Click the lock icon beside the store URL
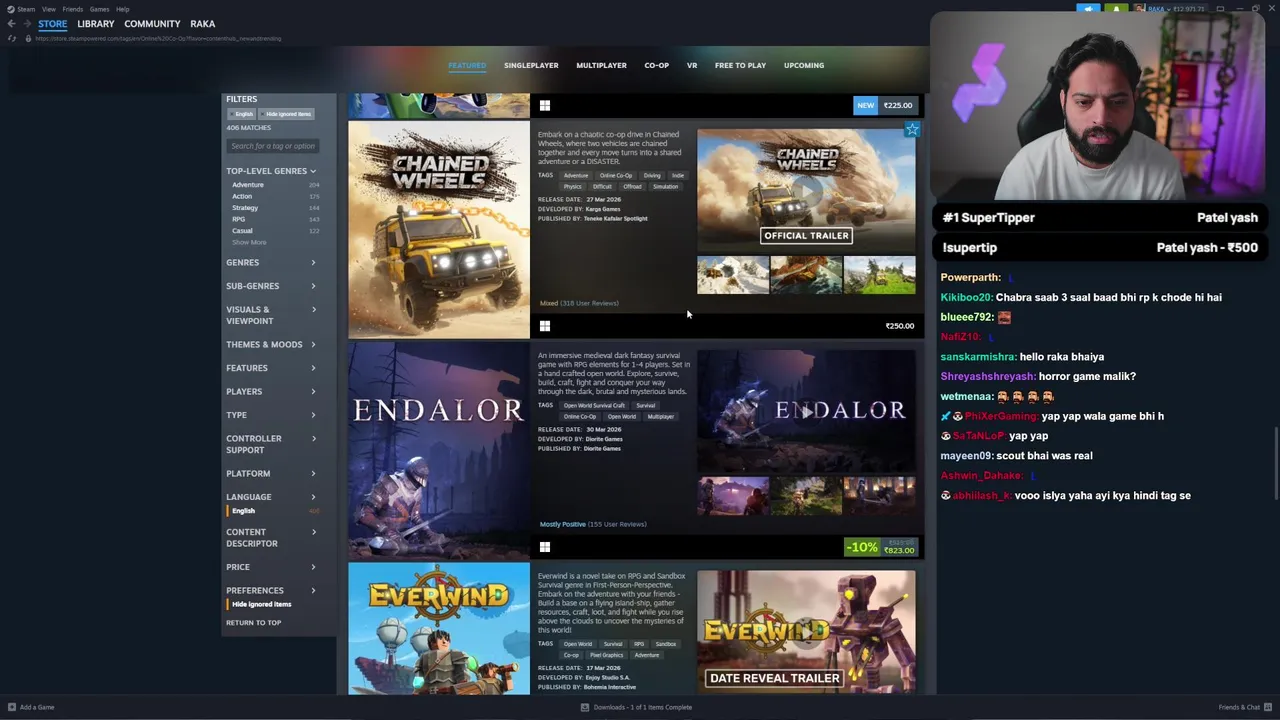This screenshot has width=1280, height=720. coord(28,38)
